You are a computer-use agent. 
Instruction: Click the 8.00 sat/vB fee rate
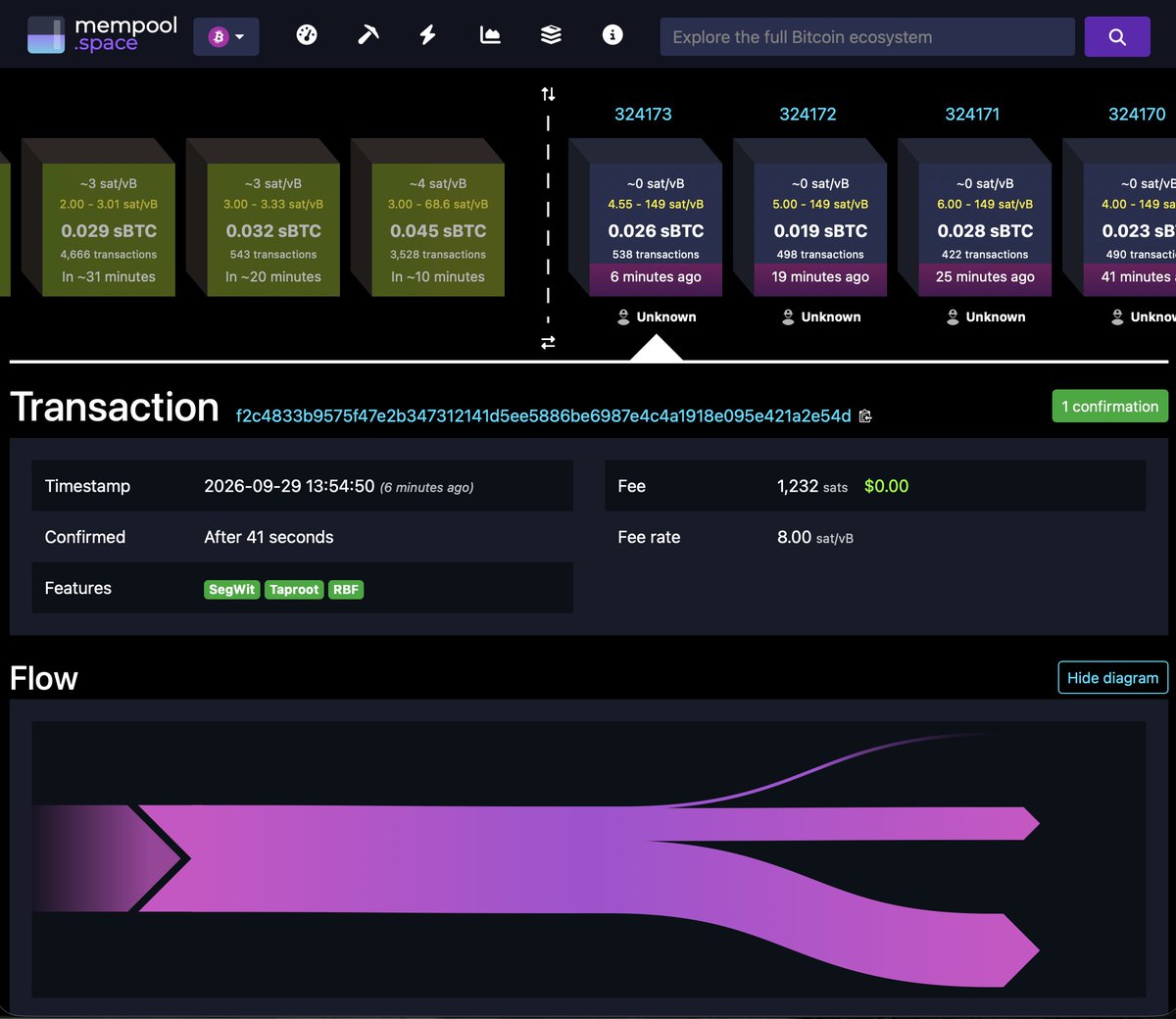coord(815,537)
